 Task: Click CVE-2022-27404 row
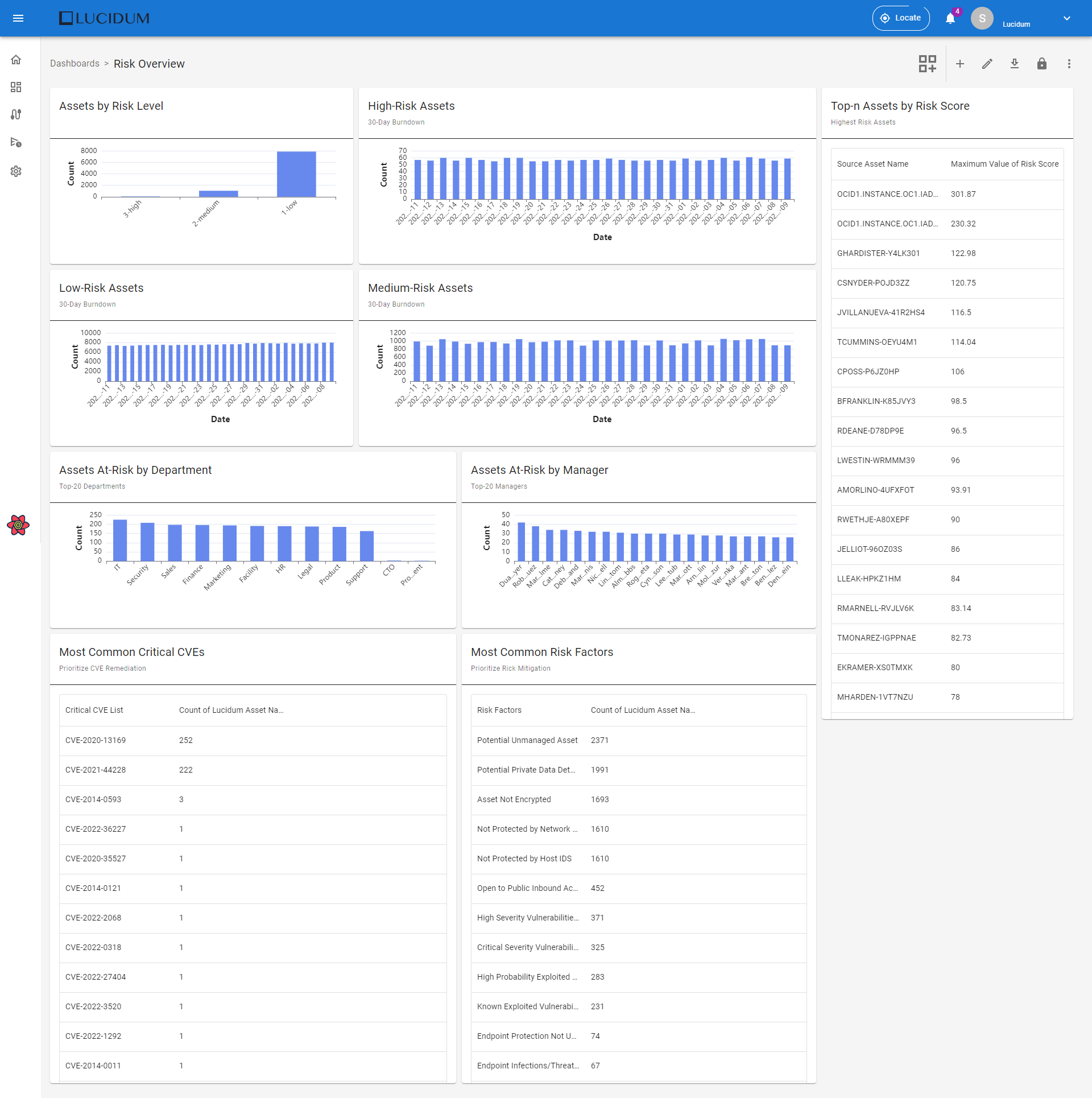click(x=253, y=977)
